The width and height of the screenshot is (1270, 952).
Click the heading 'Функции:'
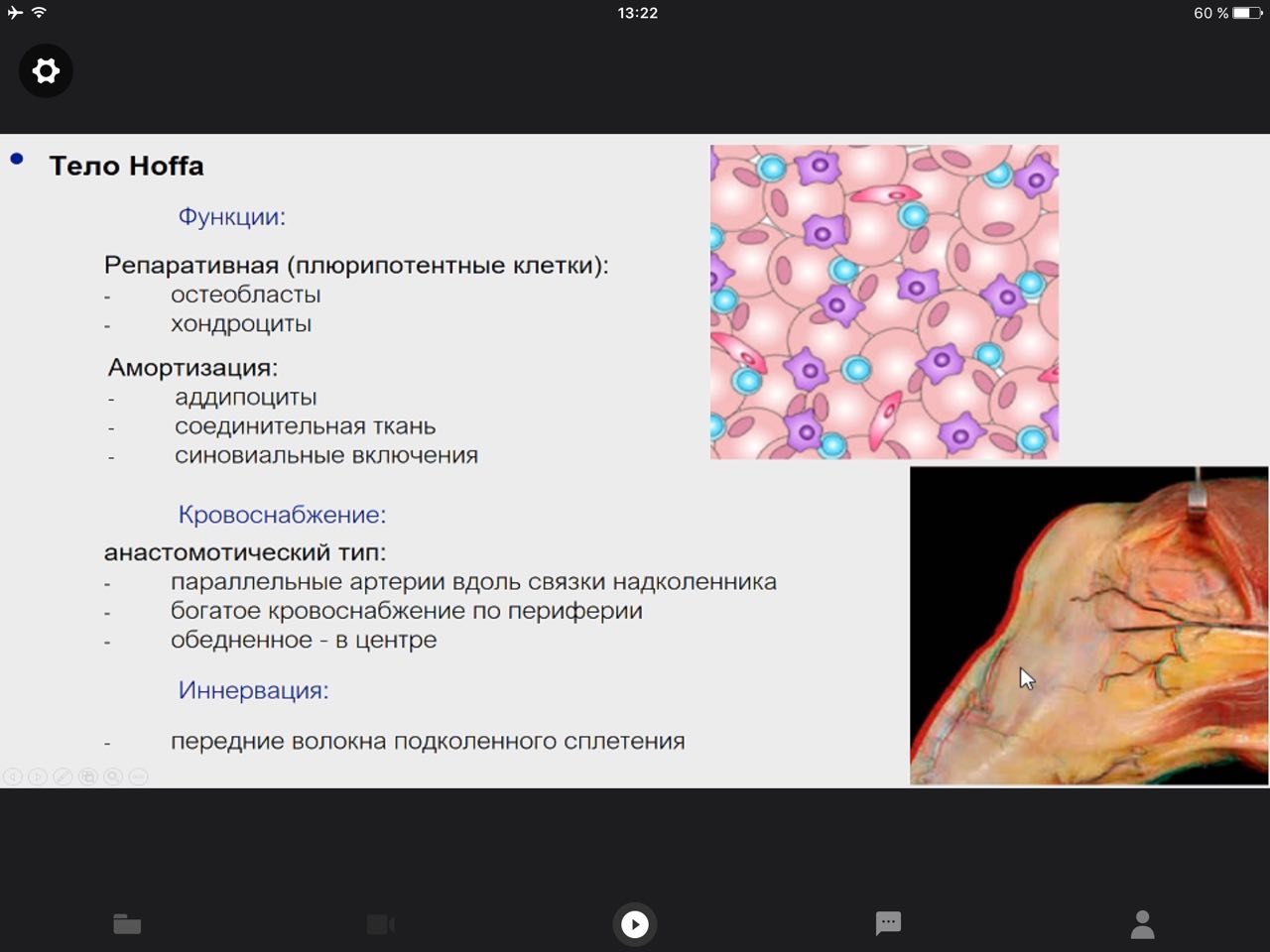pyautogui.click(x=231, y=216)
